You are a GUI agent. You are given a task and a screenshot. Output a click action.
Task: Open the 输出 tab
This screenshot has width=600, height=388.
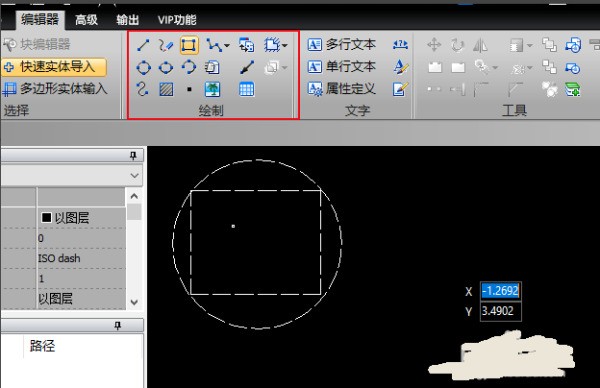click(x=127, y=20)
